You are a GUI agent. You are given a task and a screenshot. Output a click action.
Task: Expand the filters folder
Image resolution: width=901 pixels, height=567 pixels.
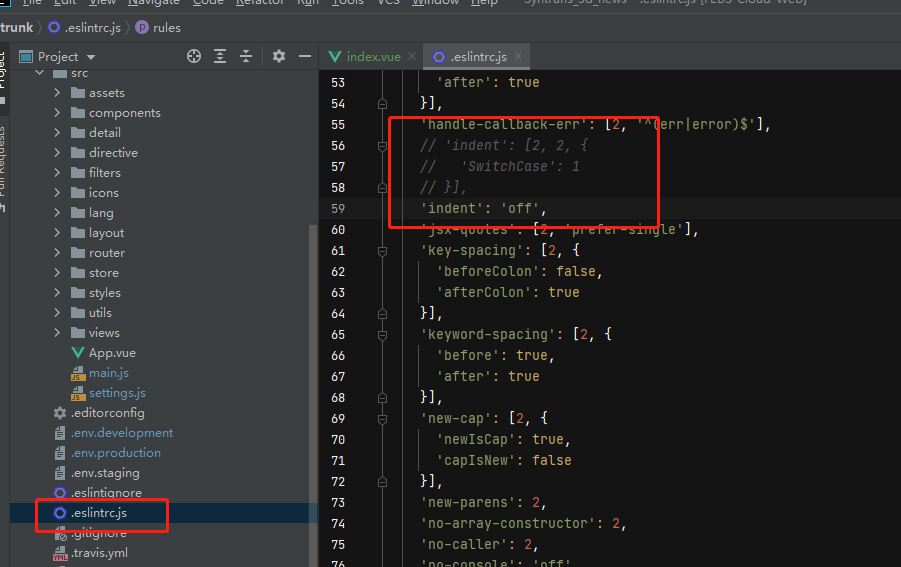(x=57, y=172)
